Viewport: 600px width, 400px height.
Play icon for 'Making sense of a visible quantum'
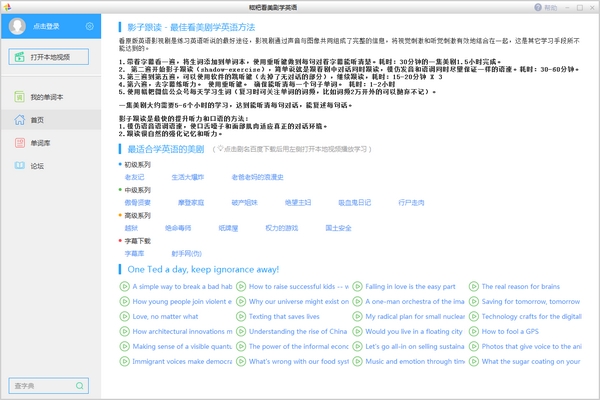click(124, 346)
